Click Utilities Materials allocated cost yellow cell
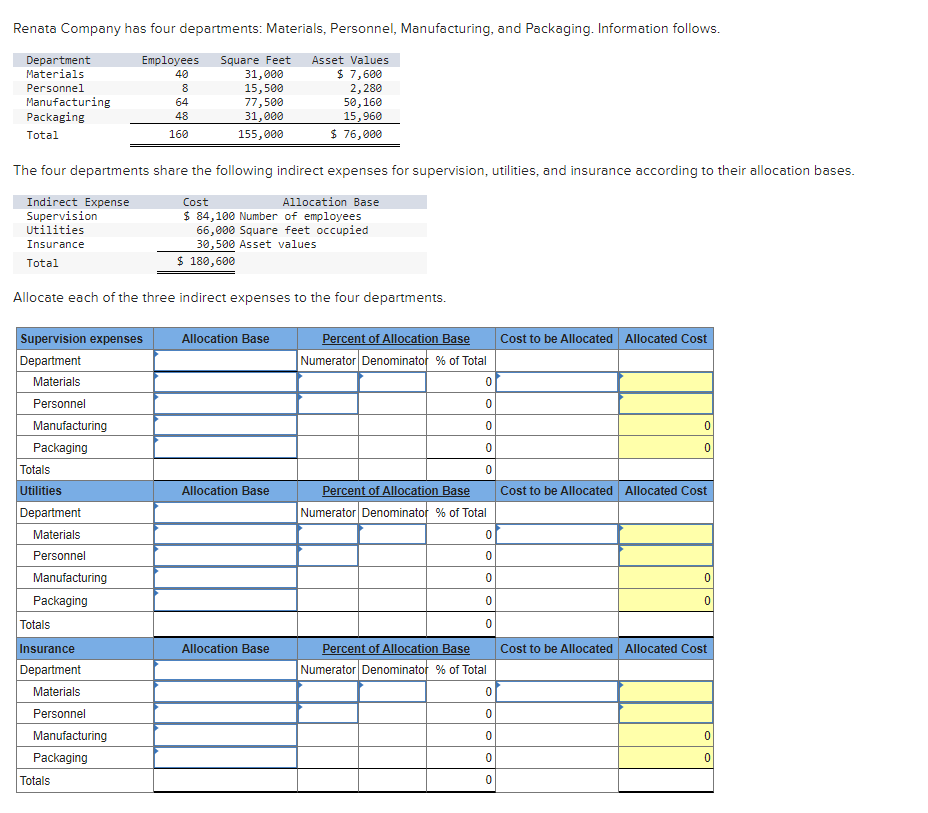Viewport: 928px width, 813px height. 666,534
